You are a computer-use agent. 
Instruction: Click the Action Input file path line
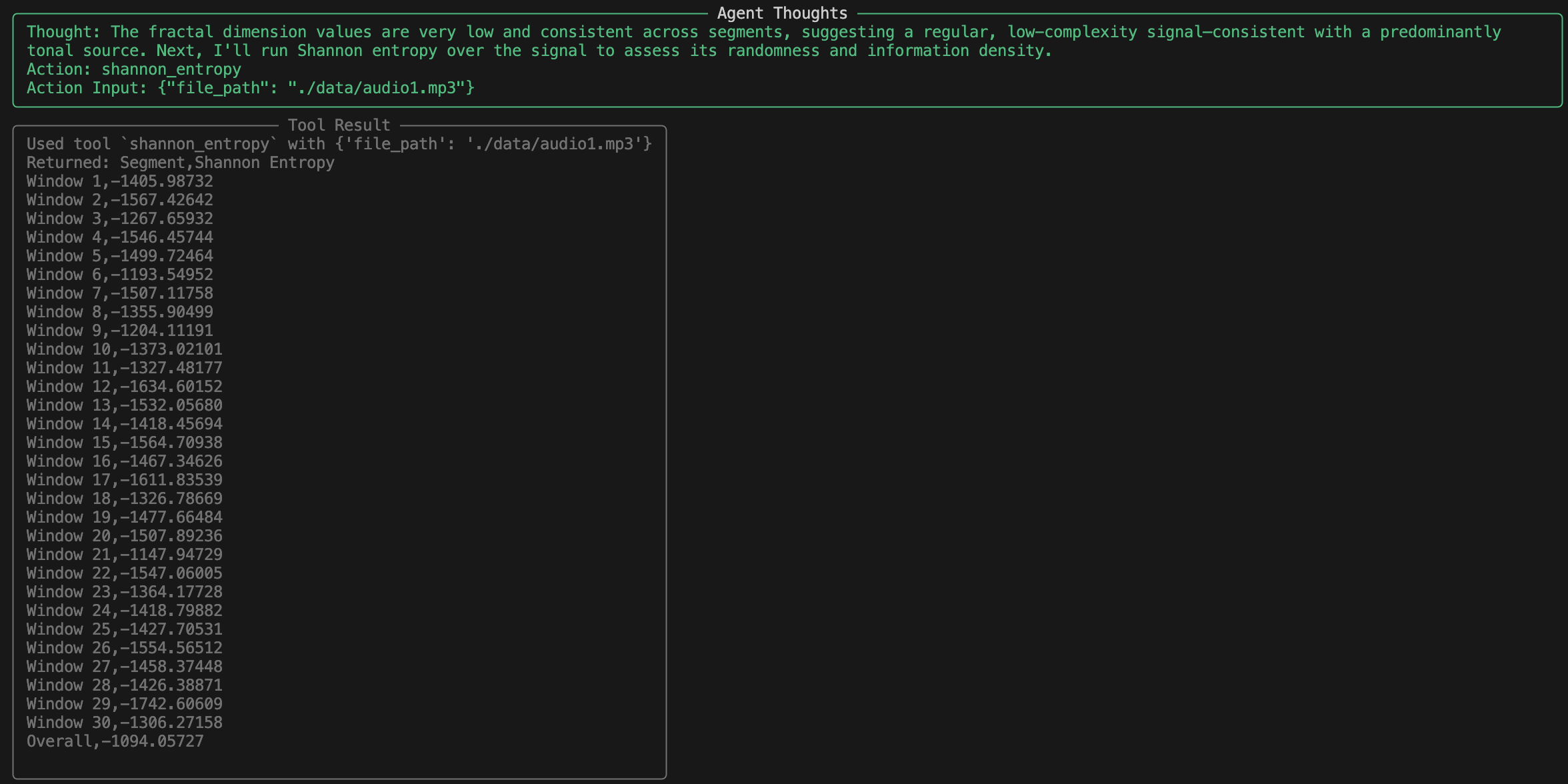[x=250, y=88]
